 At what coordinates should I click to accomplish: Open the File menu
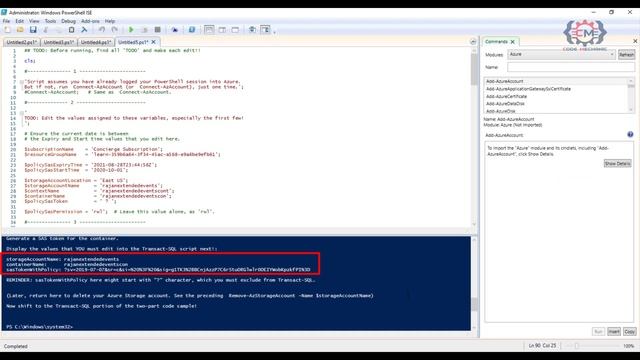[x=6, y=21]
